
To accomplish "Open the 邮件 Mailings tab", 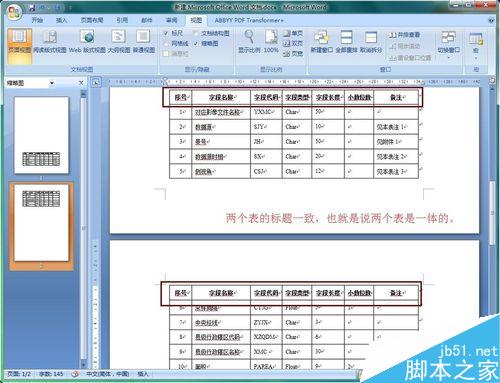I will tap(146, 20).
